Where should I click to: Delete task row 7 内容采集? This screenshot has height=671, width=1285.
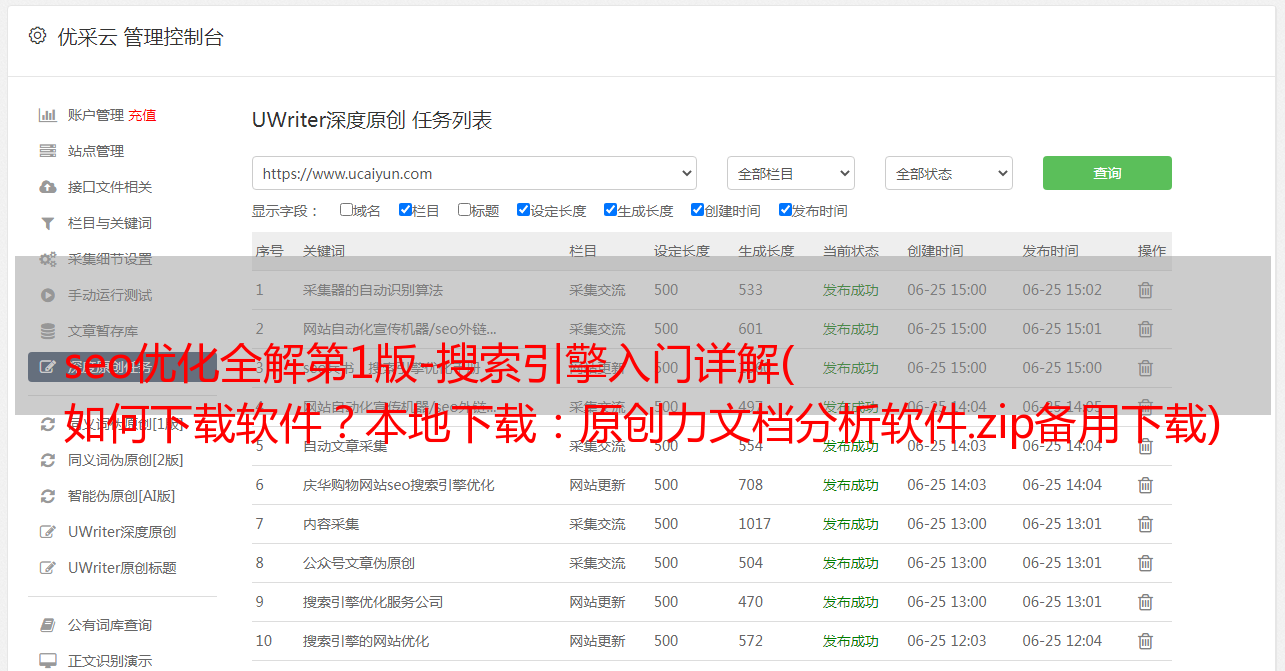1145,524
